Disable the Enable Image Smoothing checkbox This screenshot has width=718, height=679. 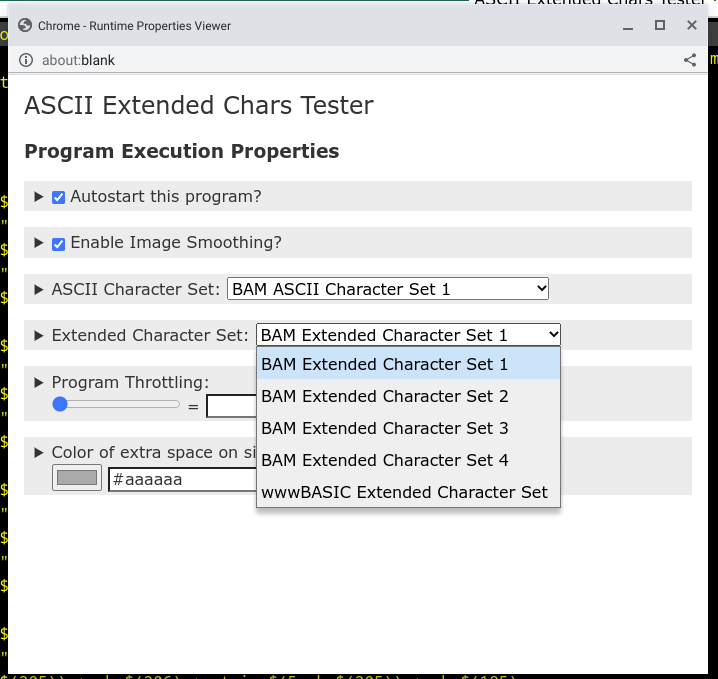tap(58, 244)
